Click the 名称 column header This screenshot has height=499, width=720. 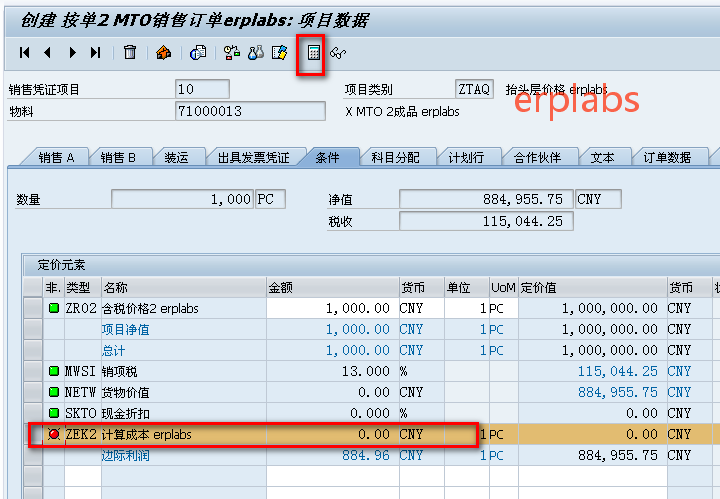pyautogui.click(x=184, y=287)
